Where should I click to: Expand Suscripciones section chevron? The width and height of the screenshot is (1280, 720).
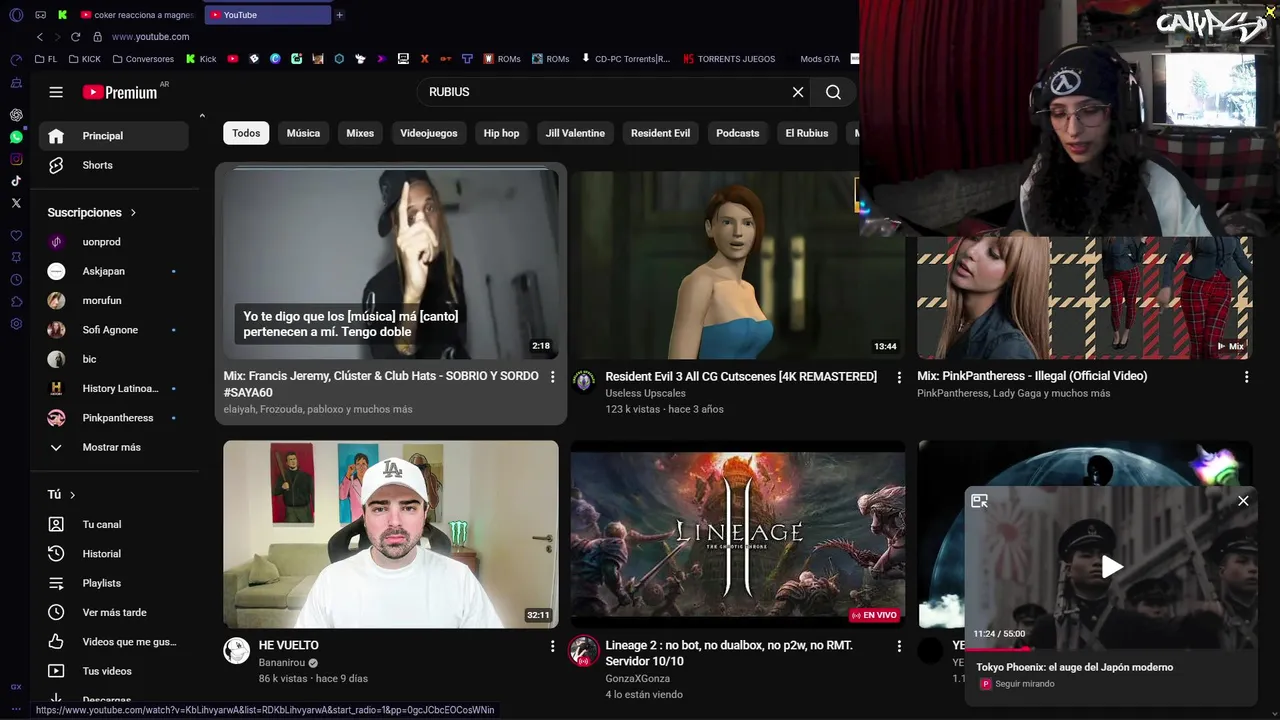pos(133,213)
